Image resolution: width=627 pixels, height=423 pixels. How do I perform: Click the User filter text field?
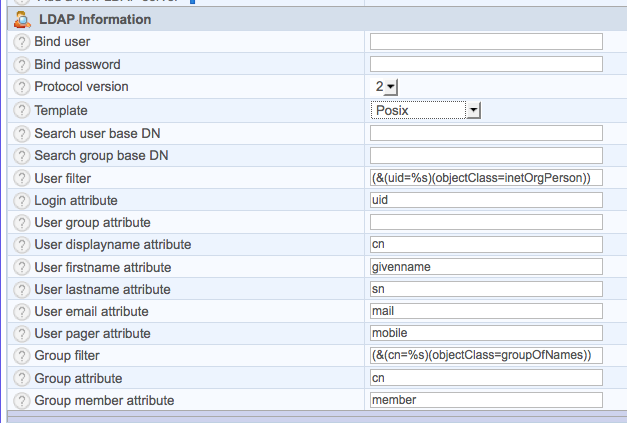pyautogui.click(x=486, y=178)
